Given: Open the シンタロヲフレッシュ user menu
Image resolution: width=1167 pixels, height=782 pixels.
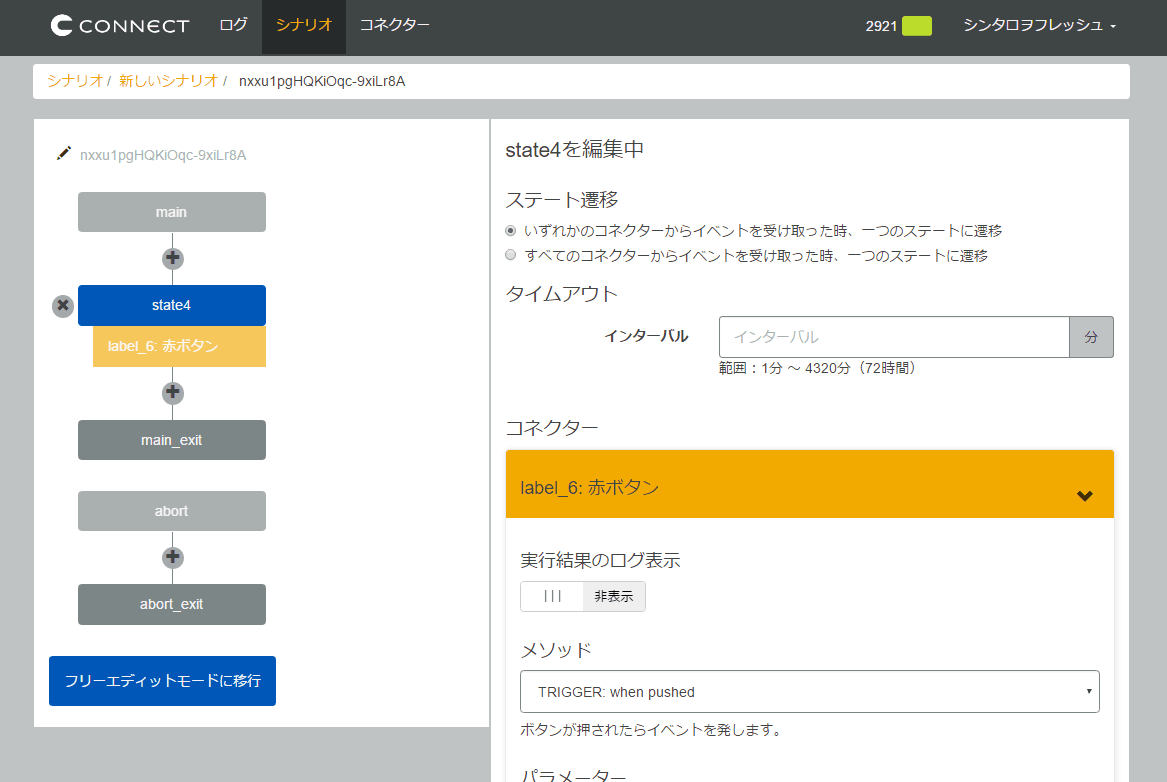Looking at the screenshot, I should [x=1039, y=26].
